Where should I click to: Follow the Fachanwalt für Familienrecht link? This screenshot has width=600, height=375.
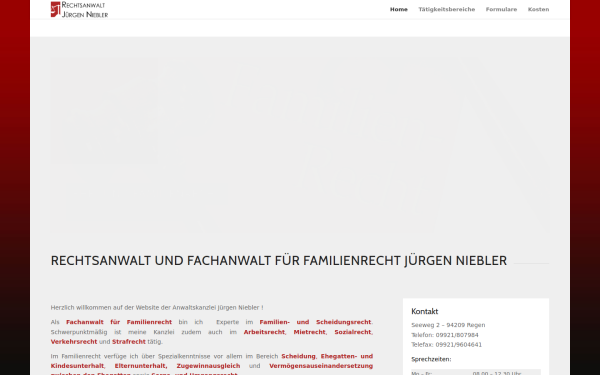tap(119, 322)
